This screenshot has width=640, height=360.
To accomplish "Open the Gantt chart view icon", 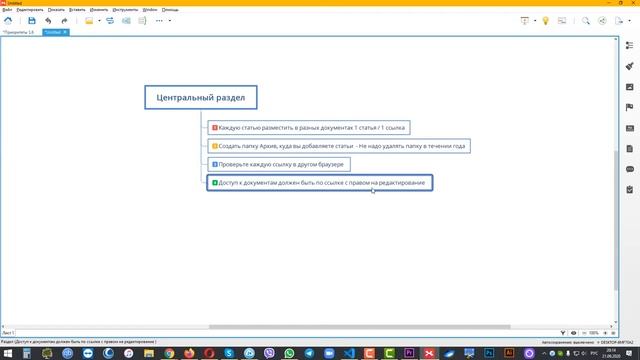I will coord(562,20).
